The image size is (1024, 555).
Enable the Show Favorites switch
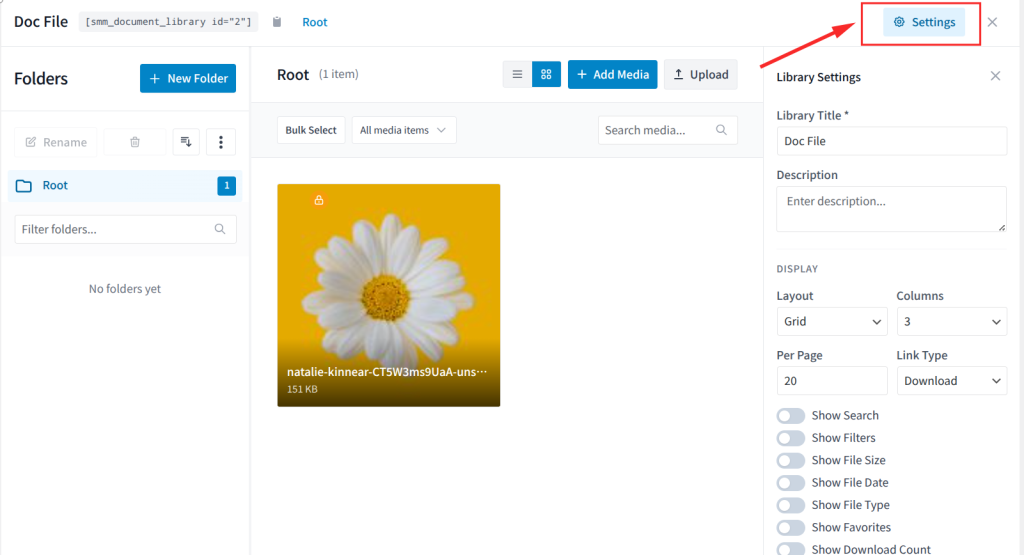[791, 527]
